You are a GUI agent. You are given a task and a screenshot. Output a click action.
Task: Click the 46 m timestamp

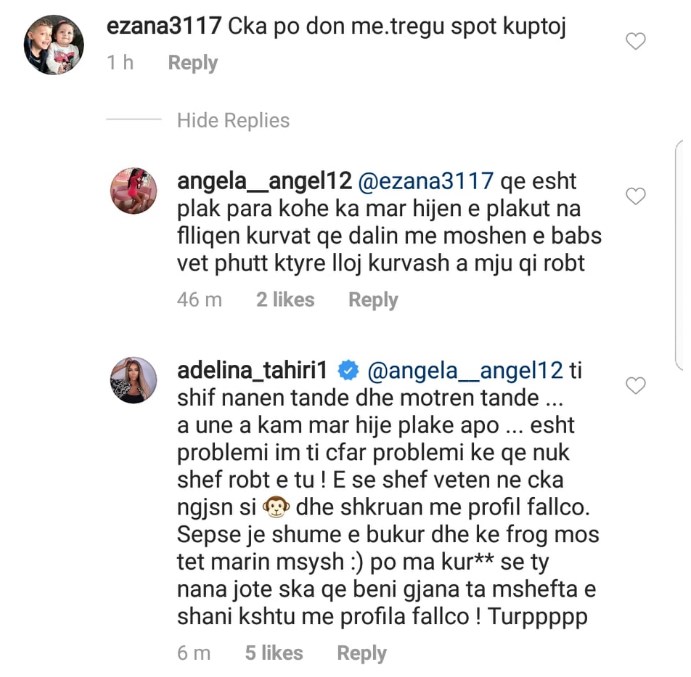coord(199,299)
